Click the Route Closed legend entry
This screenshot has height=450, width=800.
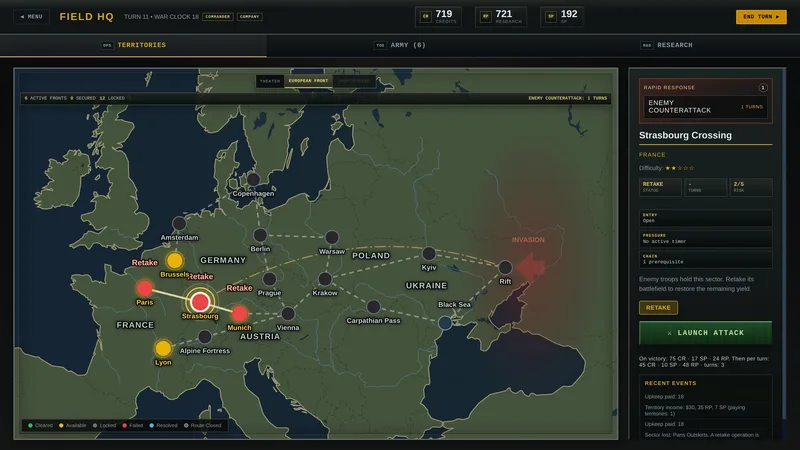point(203,426)
